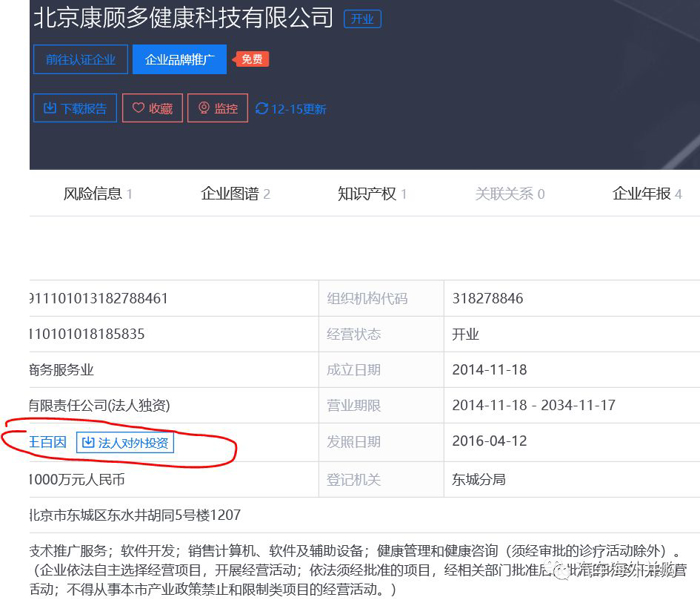The image size is (700, 599).
Task: Click 法人对外投资 button
Action: (x=125, y=443)
